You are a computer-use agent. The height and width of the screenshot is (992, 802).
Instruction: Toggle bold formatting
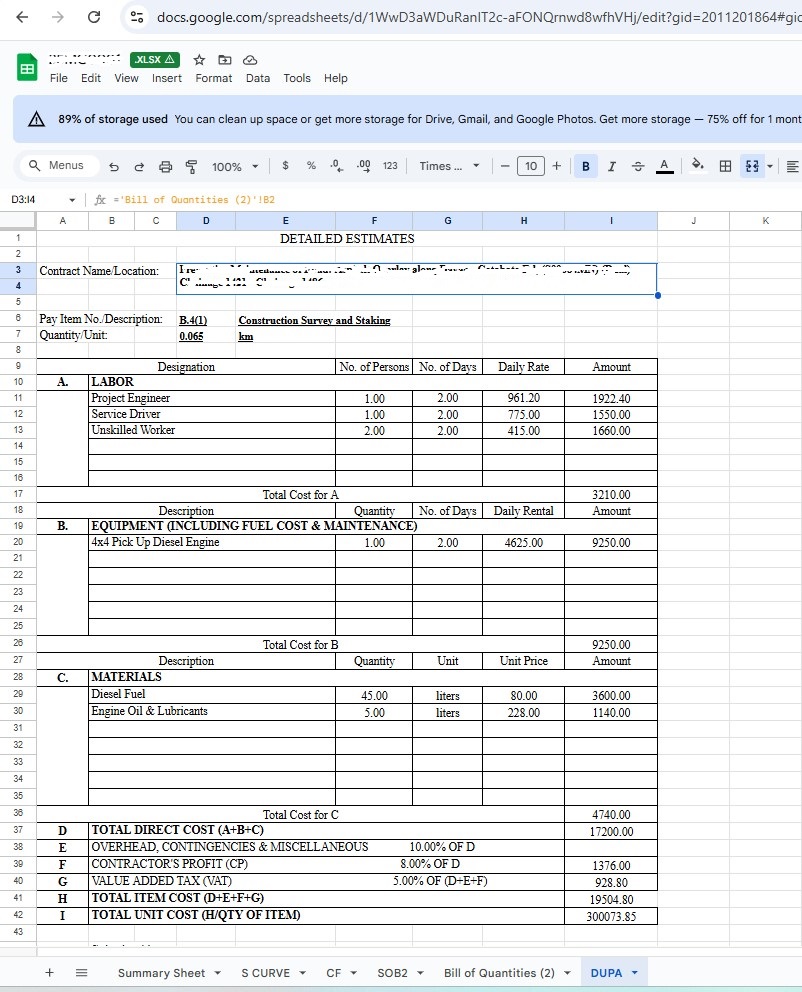point(586,166)
